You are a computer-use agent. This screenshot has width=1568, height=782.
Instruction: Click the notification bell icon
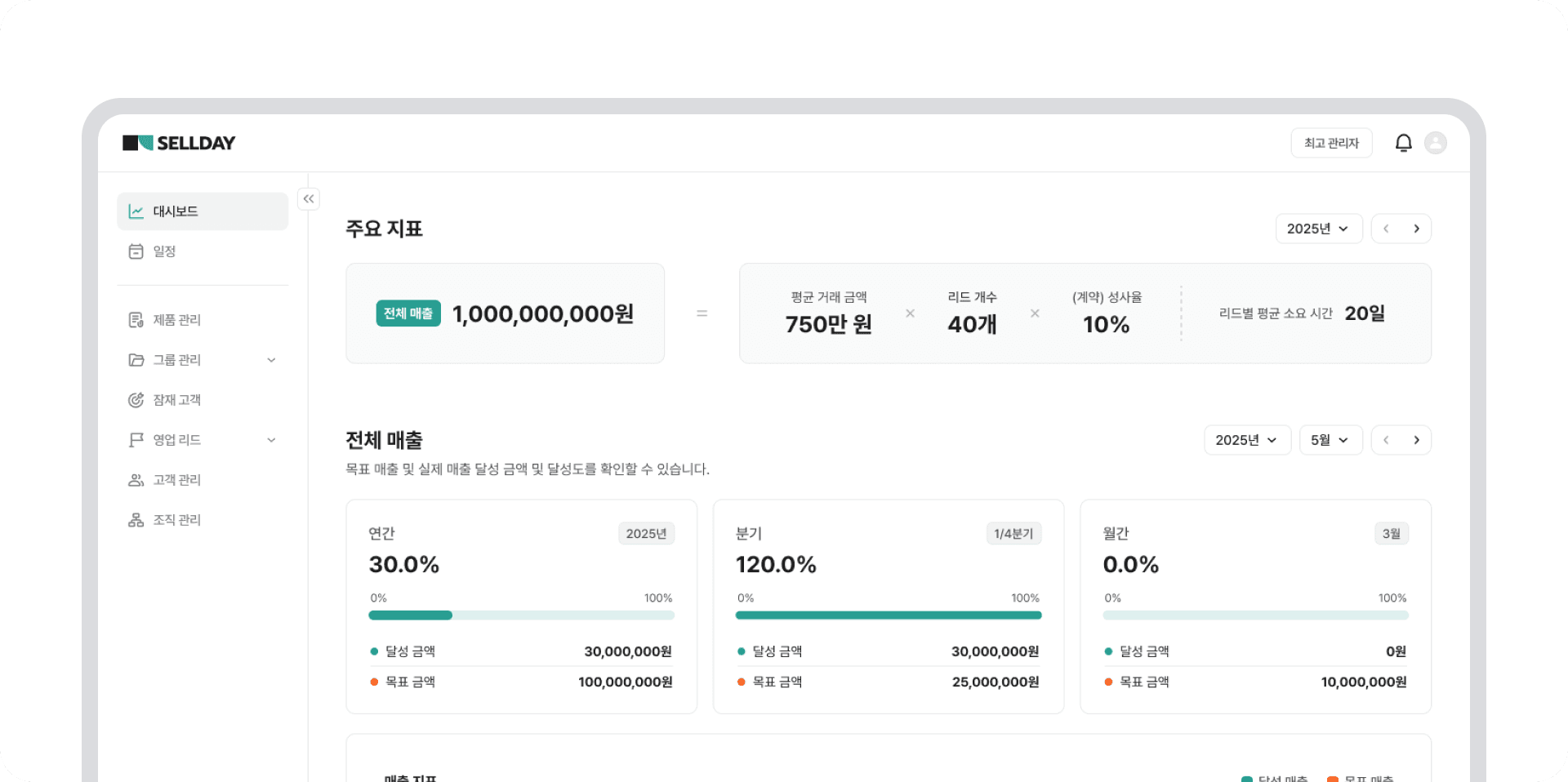pyautogui.click(x=1404, y=142)
